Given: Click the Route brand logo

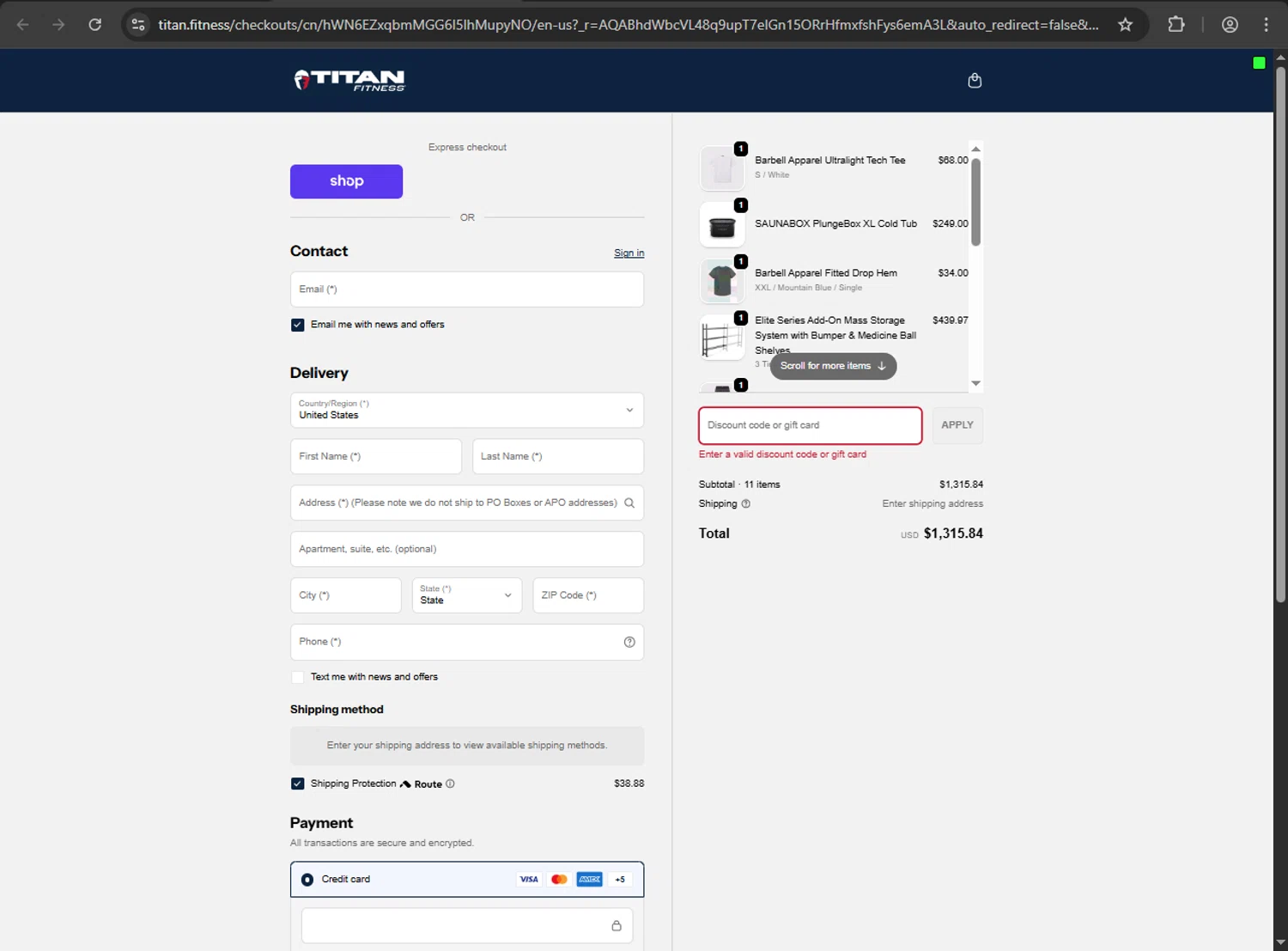Looking at the screenshot, I should point(421,784).
